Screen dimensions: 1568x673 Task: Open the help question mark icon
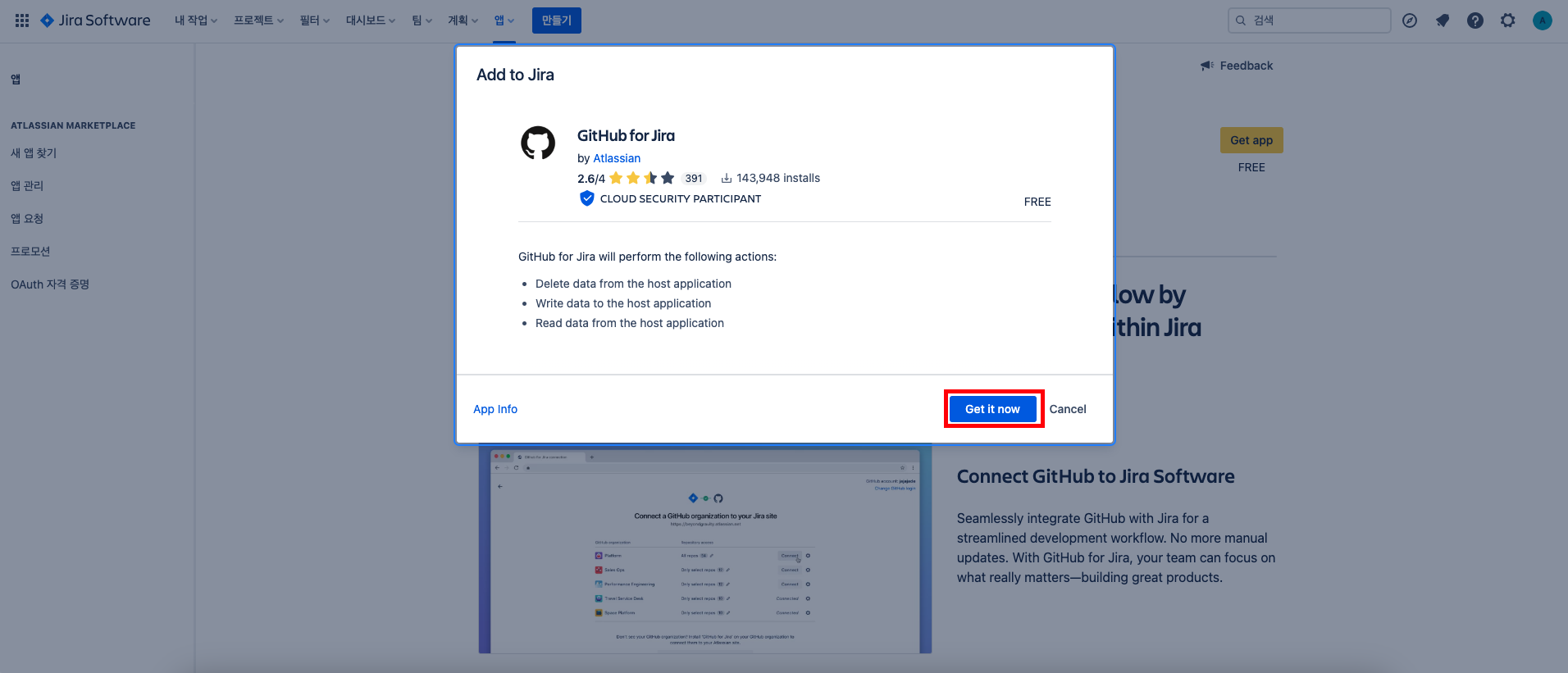(1475, 20)
